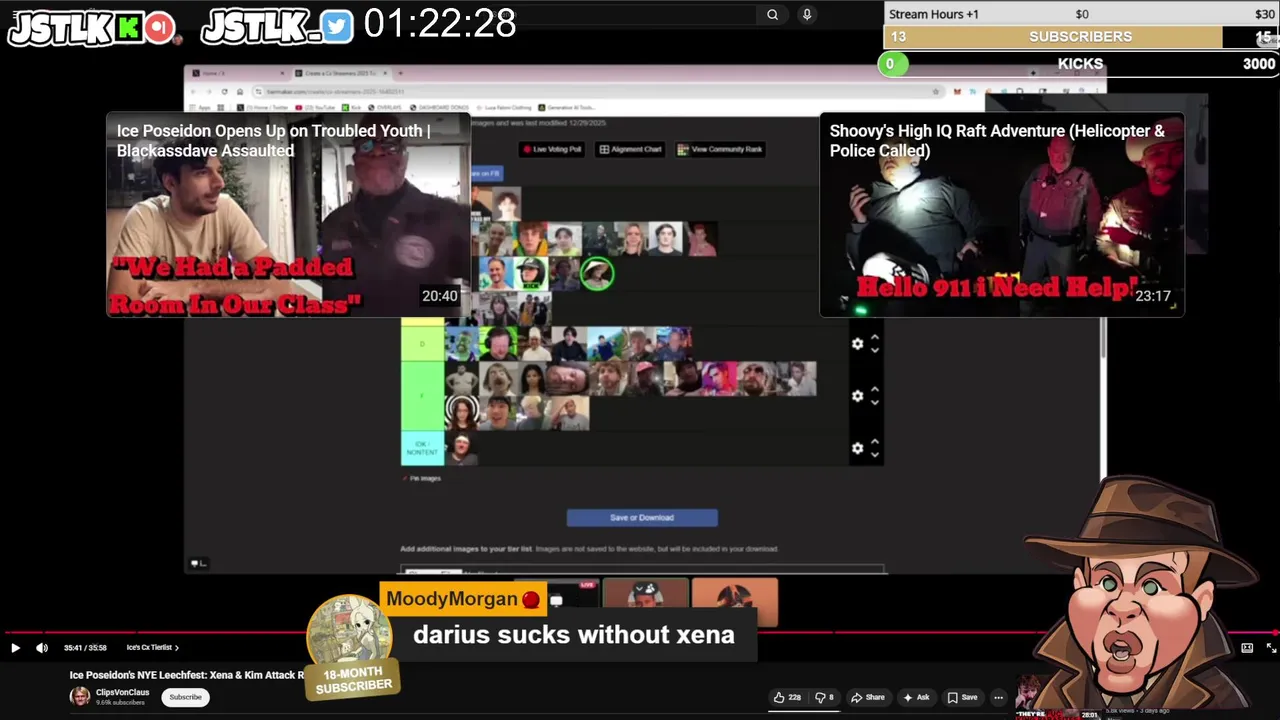Focus the tiermaker address bar
Viewport: 1280px width, 720px height.
point(600,92)
